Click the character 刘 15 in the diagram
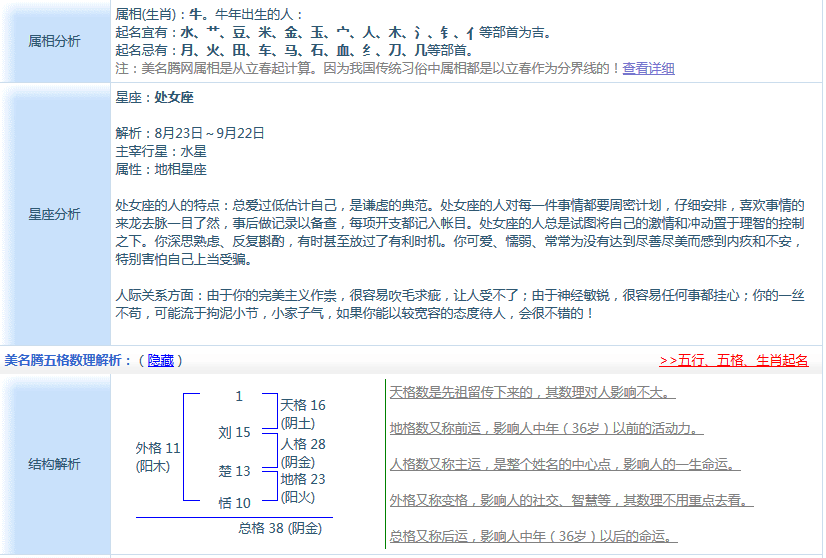826x558 pixels. point(234,432)
